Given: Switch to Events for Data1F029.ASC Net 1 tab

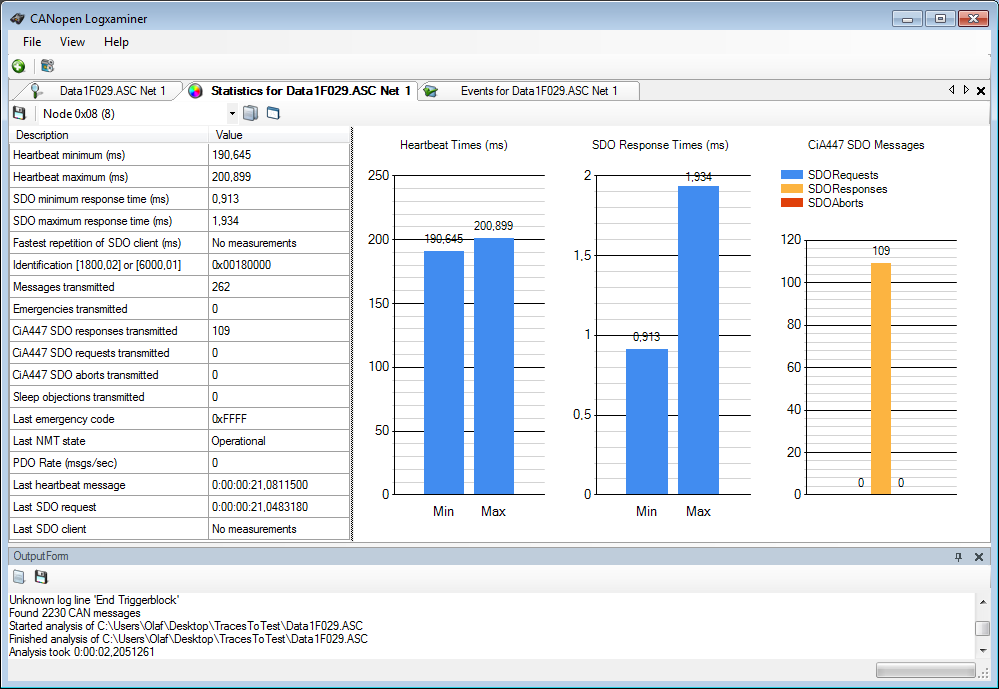Looking at the screenshot, I should (x=538, y=91).
